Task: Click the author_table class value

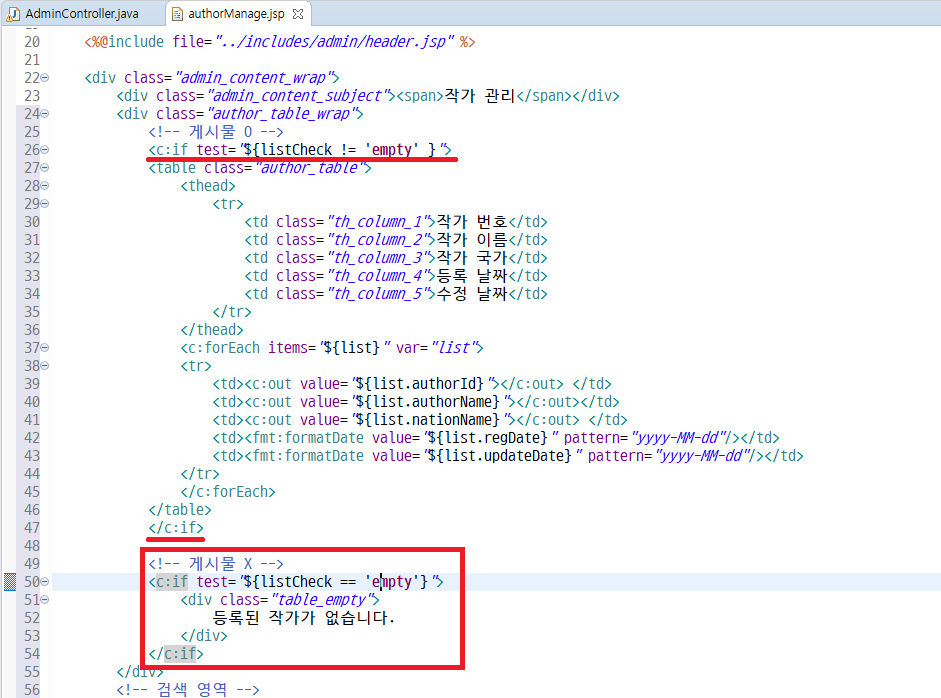Action: [x=309, y=167]
